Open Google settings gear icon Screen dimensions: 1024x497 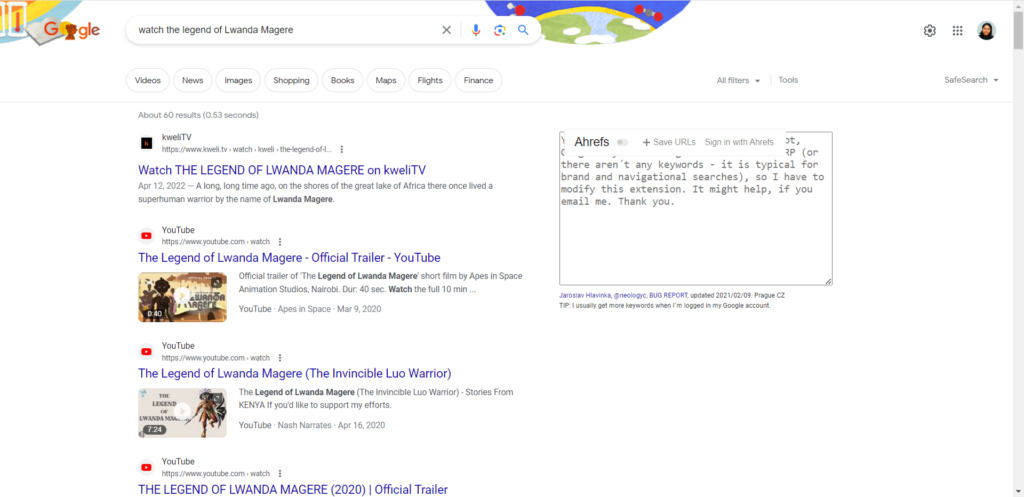point(929,31)
